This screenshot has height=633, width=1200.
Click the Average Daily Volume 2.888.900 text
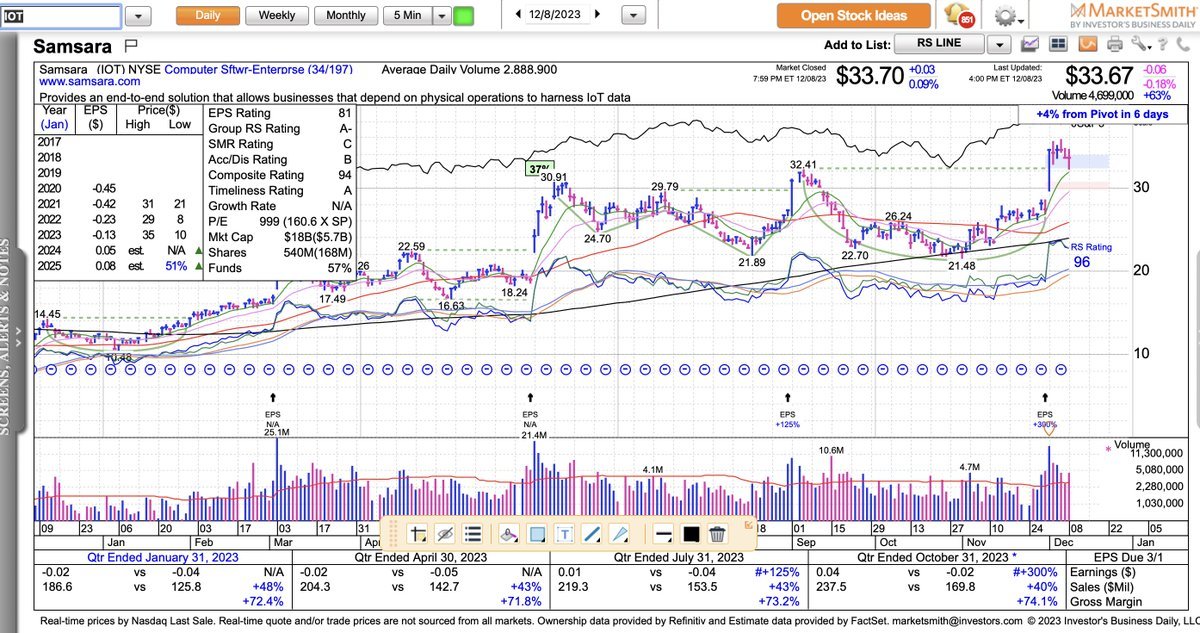click(469, 70)
